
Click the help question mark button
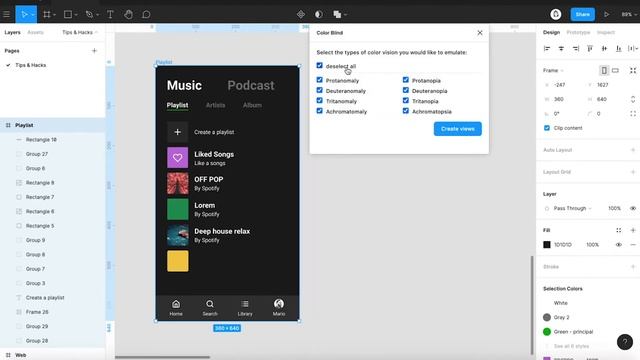coord(624,342)
